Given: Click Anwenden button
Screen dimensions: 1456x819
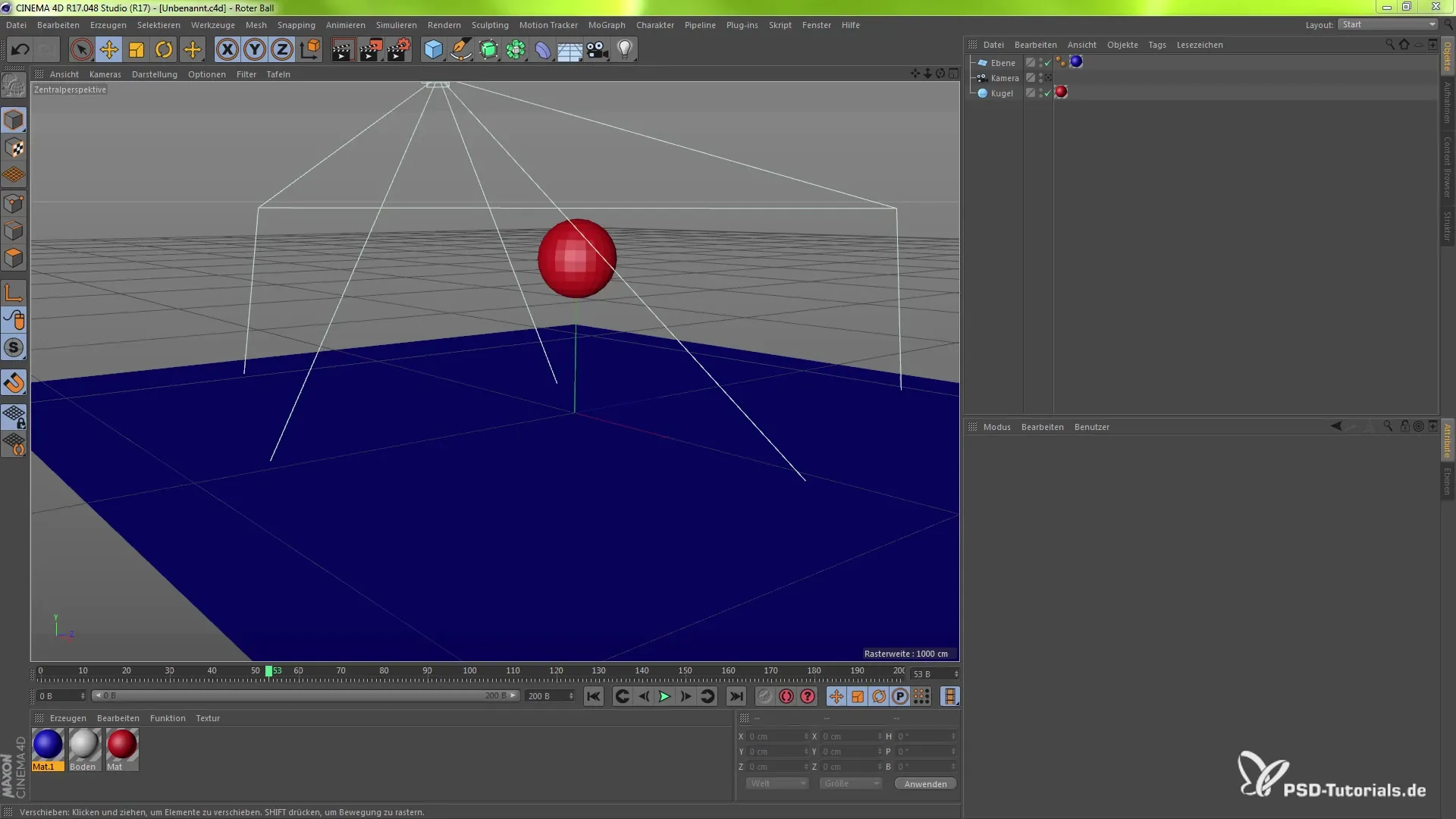Looking at the screenshot, I should pos(925,784).
